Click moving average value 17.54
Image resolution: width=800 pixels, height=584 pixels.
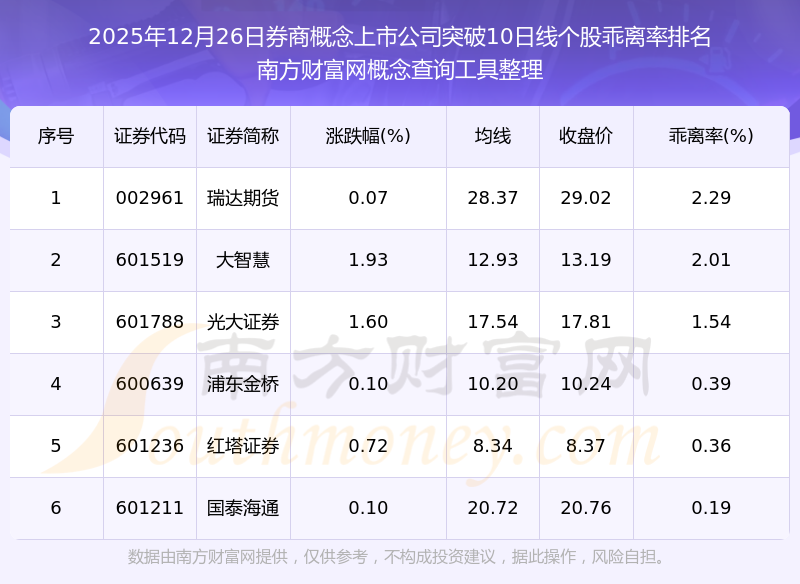(493, 322)
